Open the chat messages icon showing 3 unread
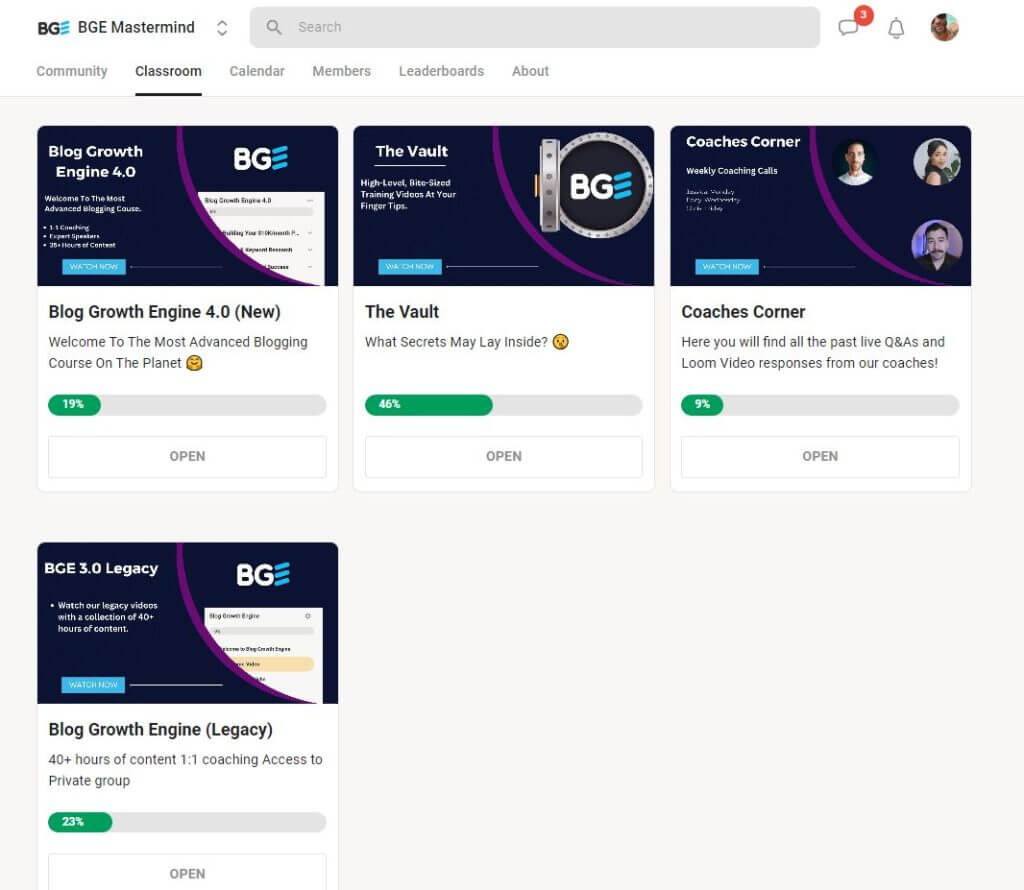Screen dimensions: 1024x890 tap(849, 27)
